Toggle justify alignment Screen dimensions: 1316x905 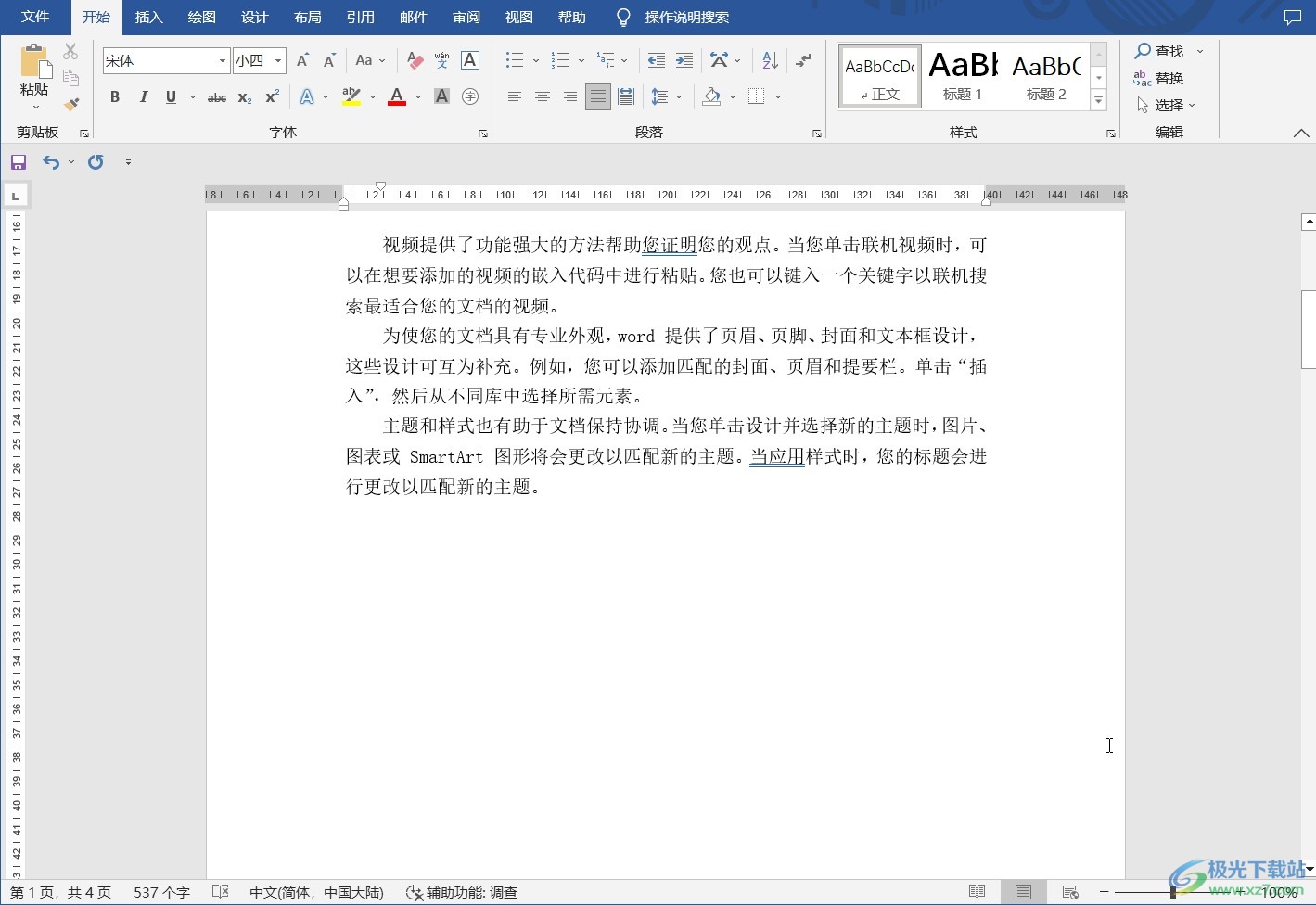pos(598,96)
